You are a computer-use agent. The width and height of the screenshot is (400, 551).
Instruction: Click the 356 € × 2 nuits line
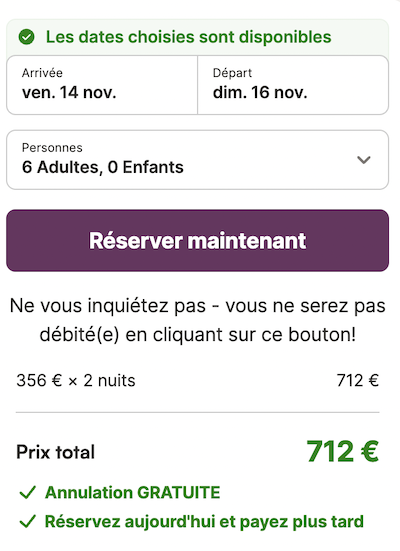[76, 381]
